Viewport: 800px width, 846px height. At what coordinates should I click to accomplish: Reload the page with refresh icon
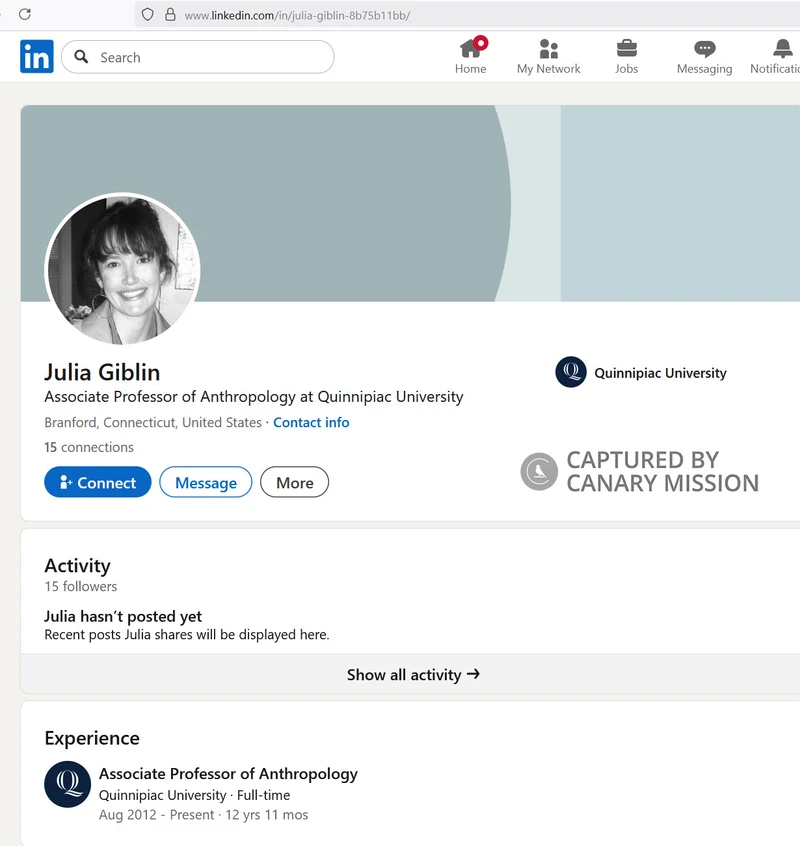(x=25, y=15)
